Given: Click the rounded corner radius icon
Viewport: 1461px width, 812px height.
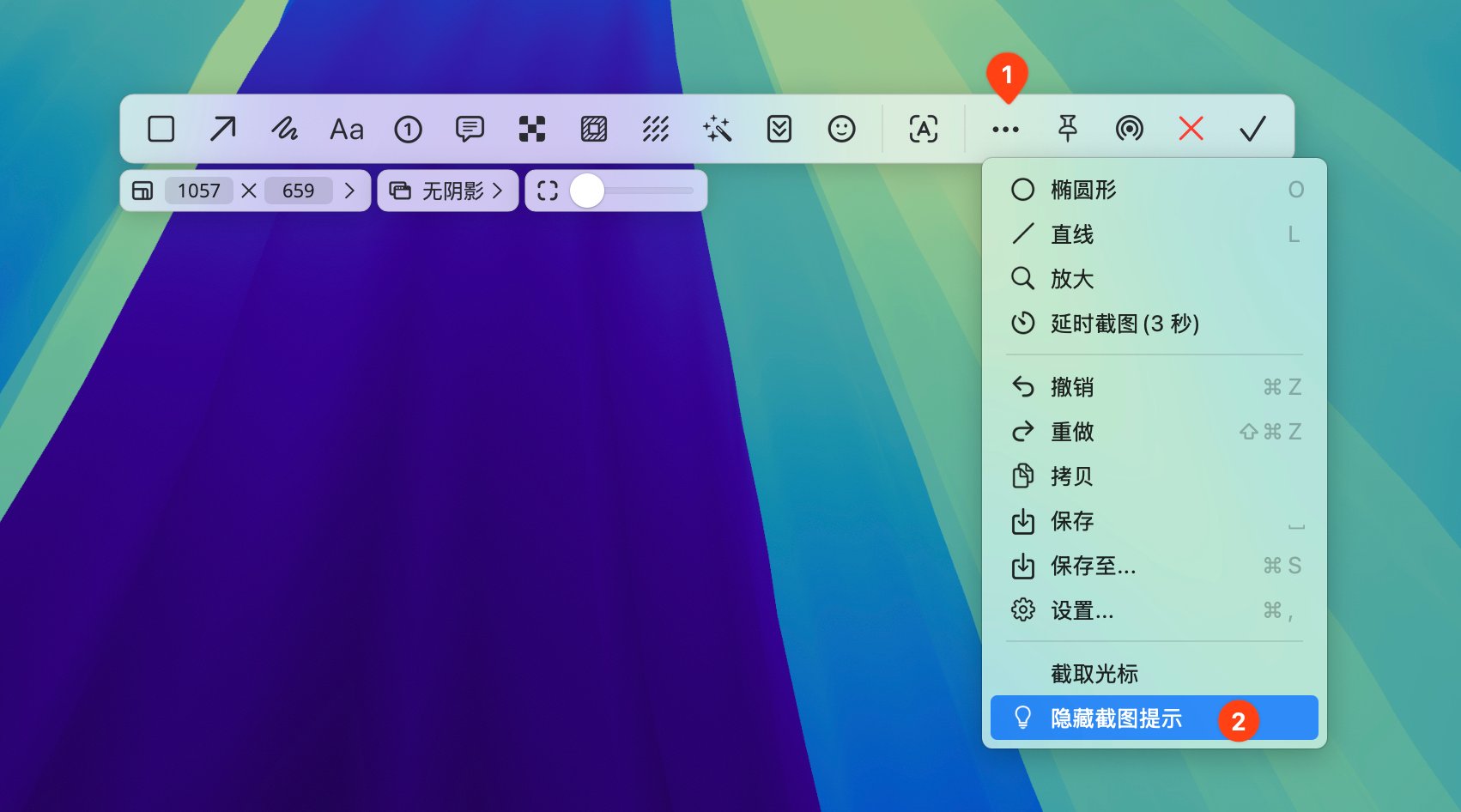Looking at the screenshot, I should point(548,191).
